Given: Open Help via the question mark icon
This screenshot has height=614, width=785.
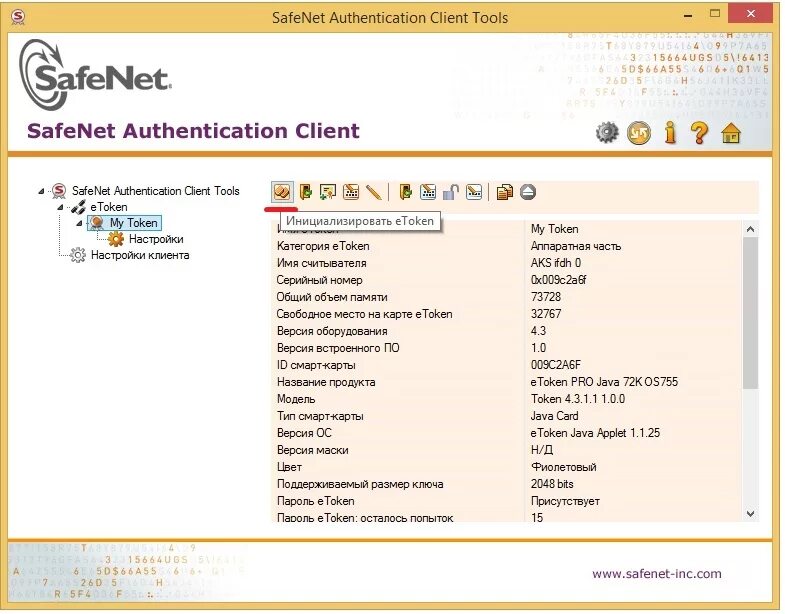Looking at the screenshot, I should coord(699,133).
